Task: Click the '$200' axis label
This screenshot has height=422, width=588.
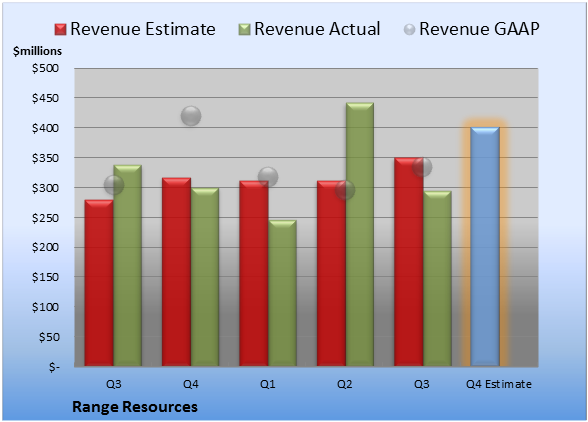Action: (45, 248)
